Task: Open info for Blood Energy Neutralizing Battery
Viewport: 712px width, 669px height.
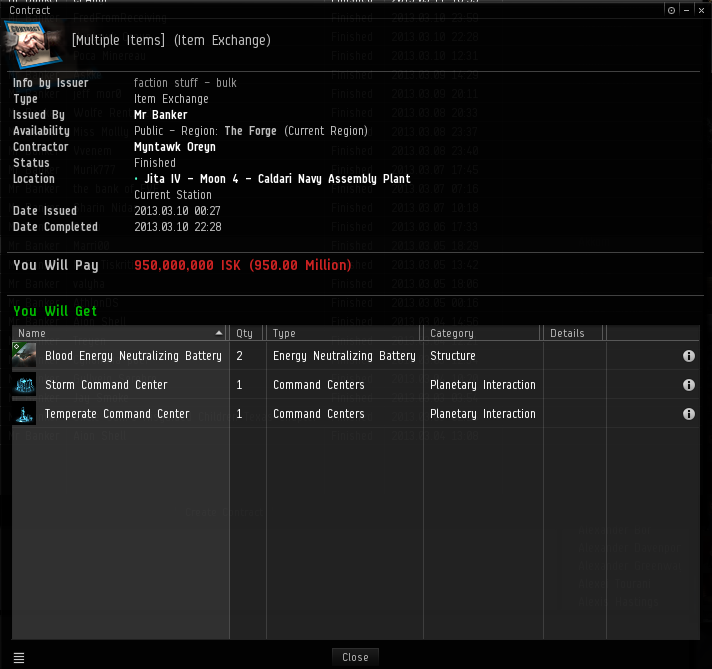Action: click(x=688, y=356)
